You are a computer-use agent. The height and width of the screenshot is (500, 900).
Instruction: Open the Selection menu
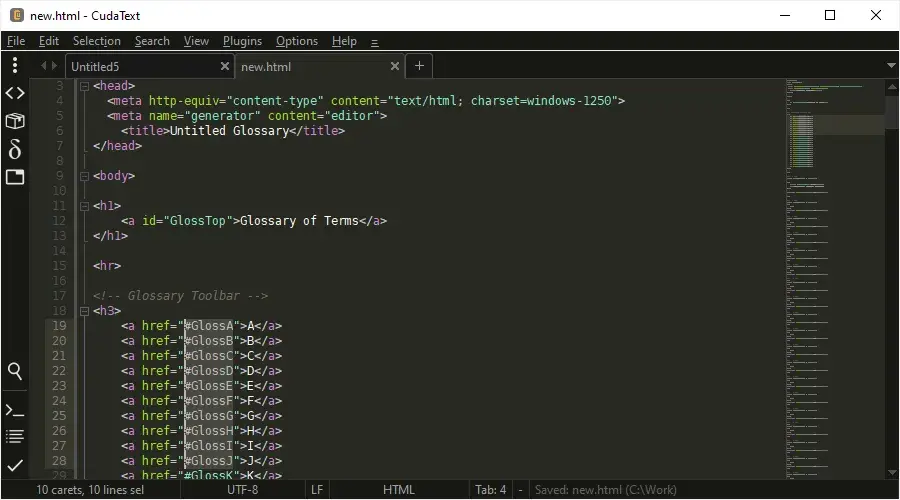click(x=96, y=41)
